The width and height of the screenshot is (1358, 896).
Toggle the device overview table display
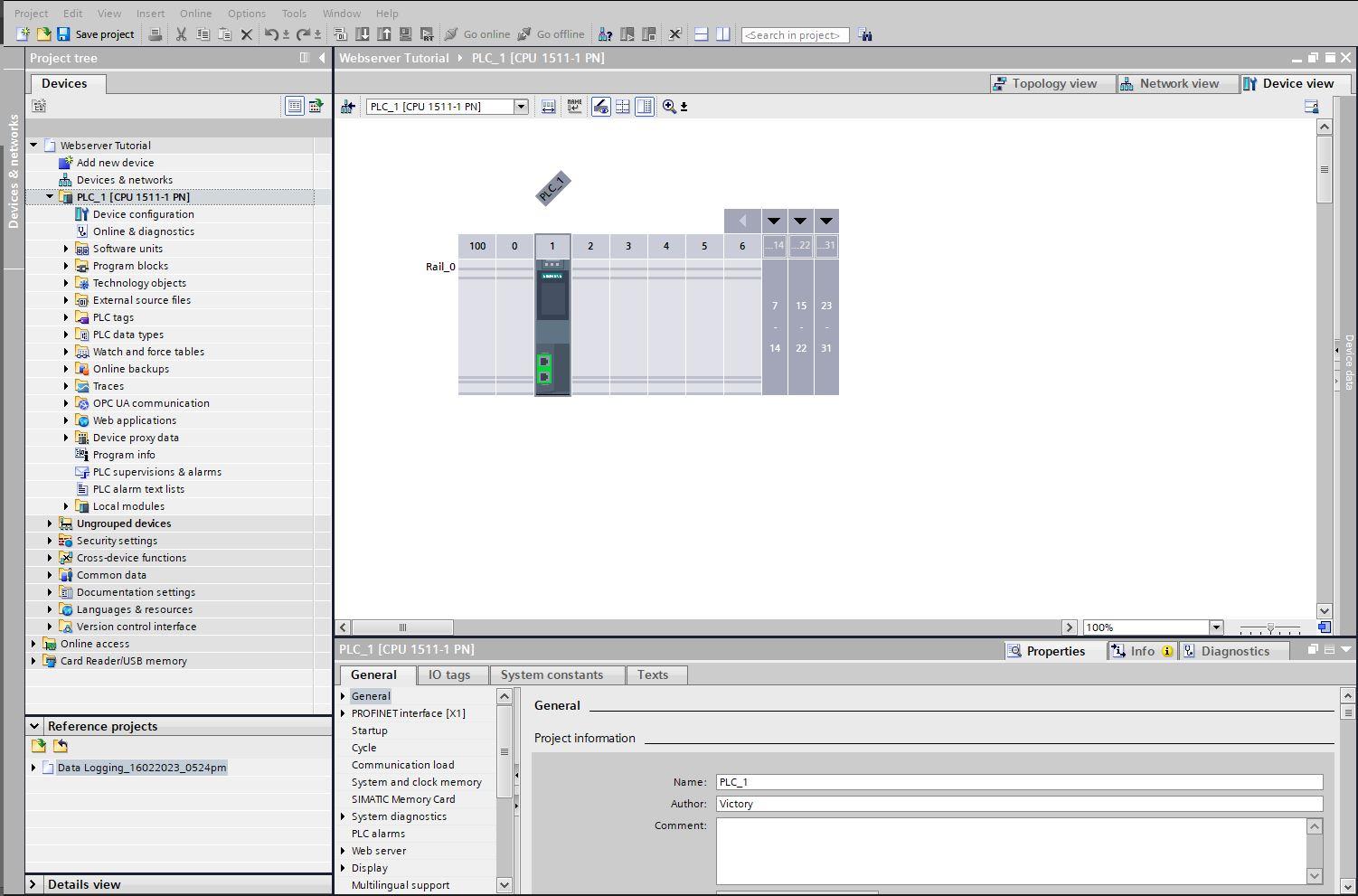[x=644, y=107]
